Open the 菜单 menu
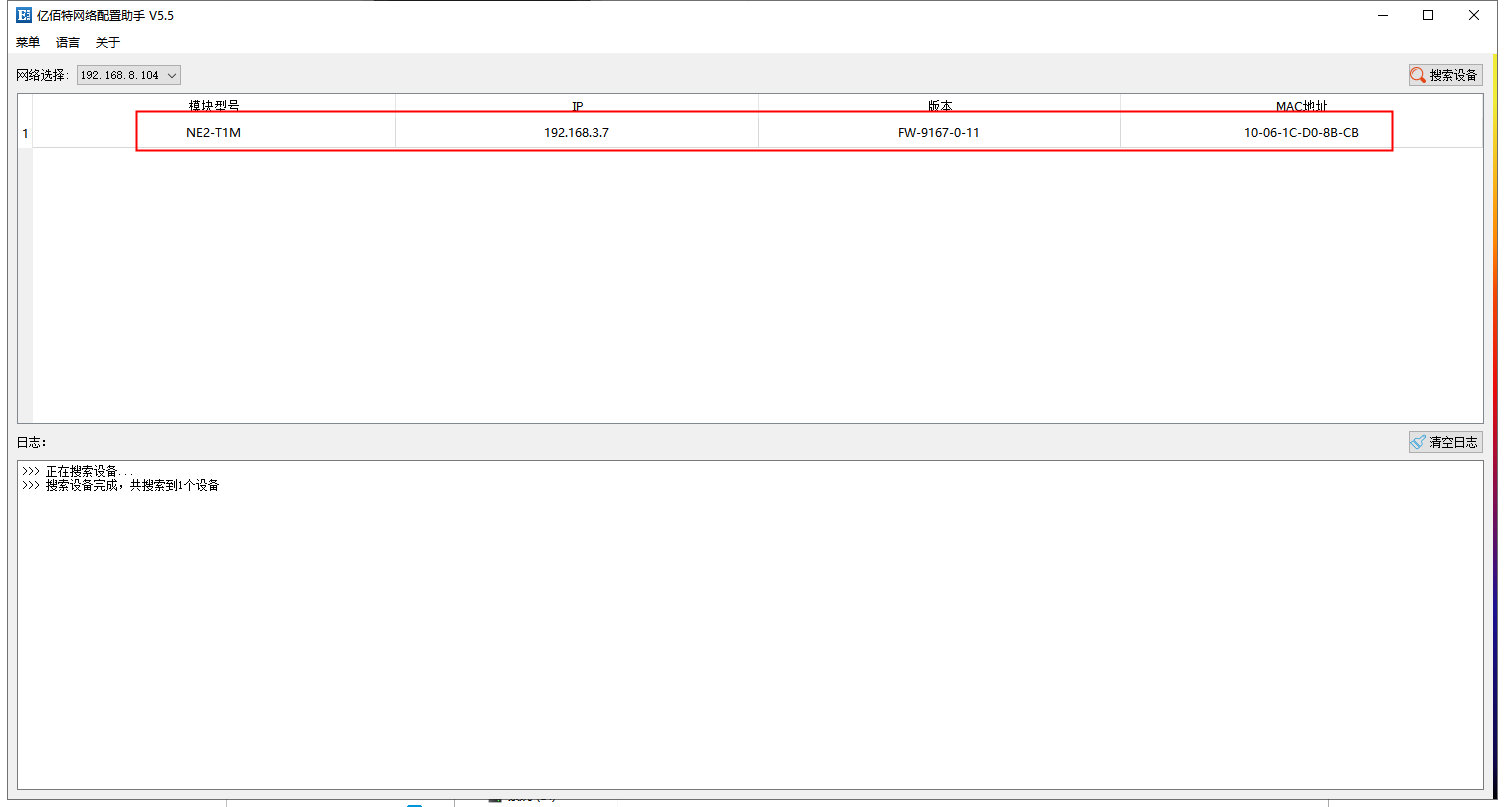Viewport: 1505px width, 807px height. 28,42
